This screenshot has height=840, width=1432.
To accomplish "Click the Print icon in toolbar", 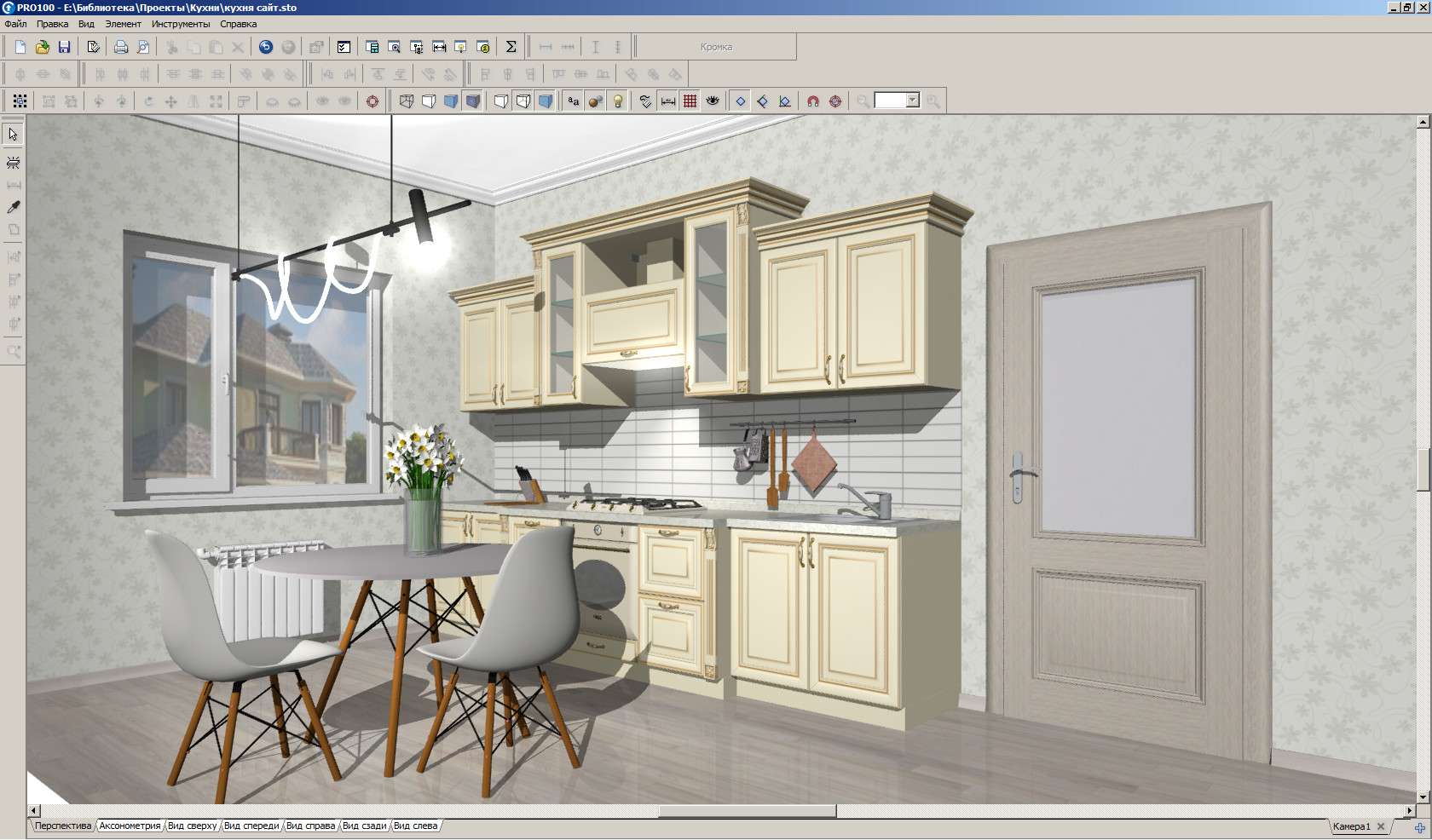I will pyautogui.click(x=121, y=47).
